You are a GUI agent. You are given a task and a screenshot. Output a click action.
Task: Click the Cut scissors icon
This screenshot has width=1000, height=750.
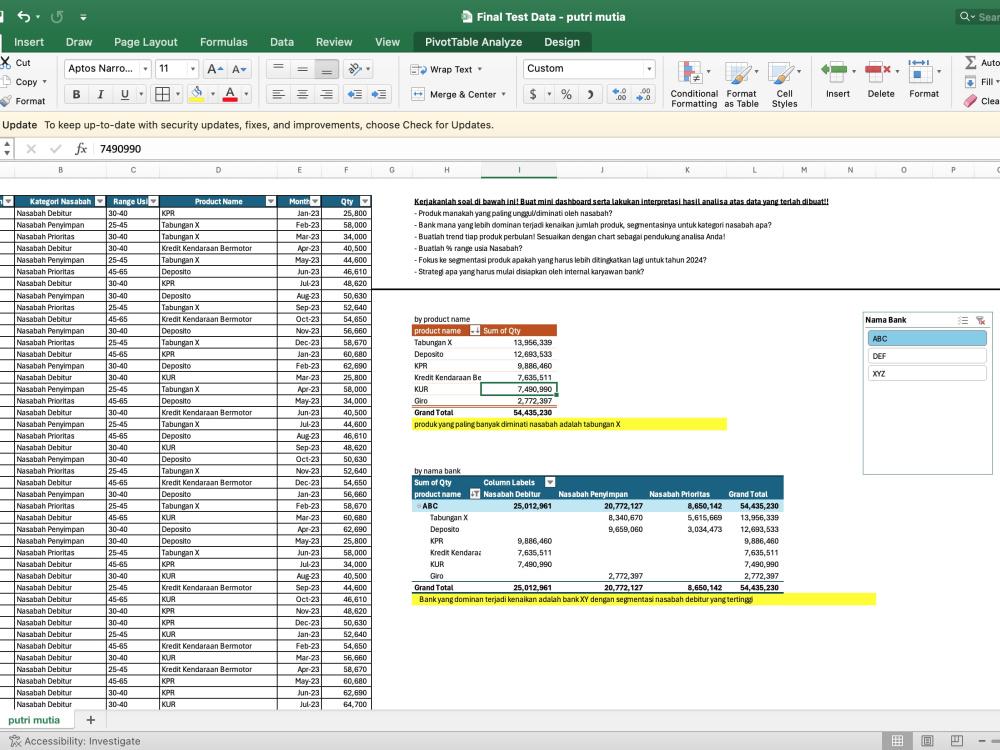click(x=6, y=62)
